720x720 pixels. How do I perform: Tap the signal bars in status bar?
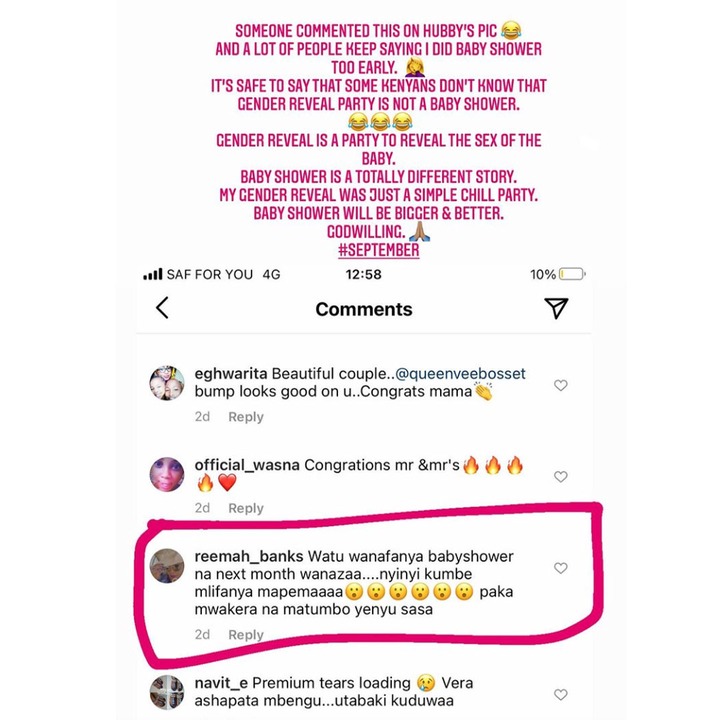(152, 274)
